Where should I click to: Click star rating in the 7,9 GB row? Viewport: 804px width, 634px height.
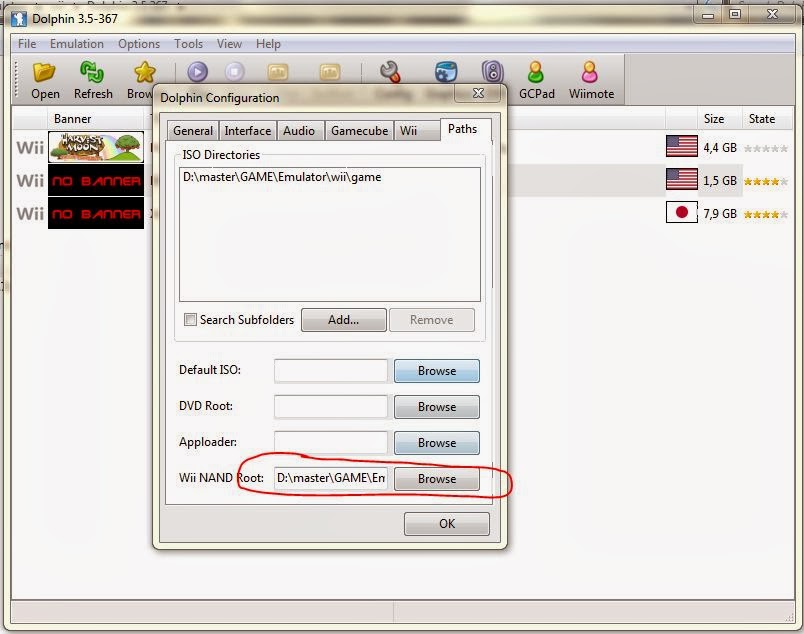point(766,214)
